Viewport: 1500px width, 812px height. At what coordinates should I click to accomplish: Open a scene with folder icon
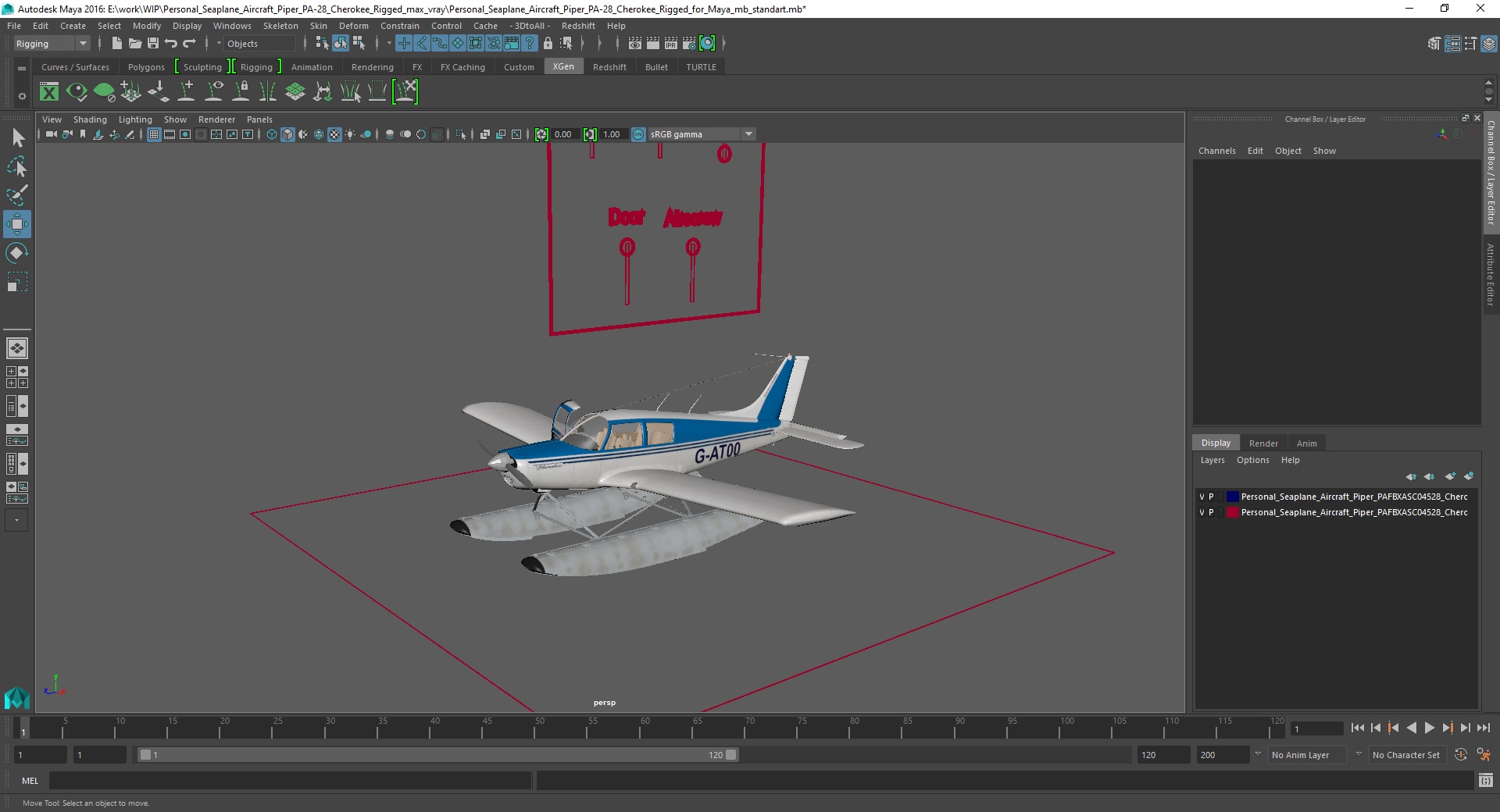point(134,44)
